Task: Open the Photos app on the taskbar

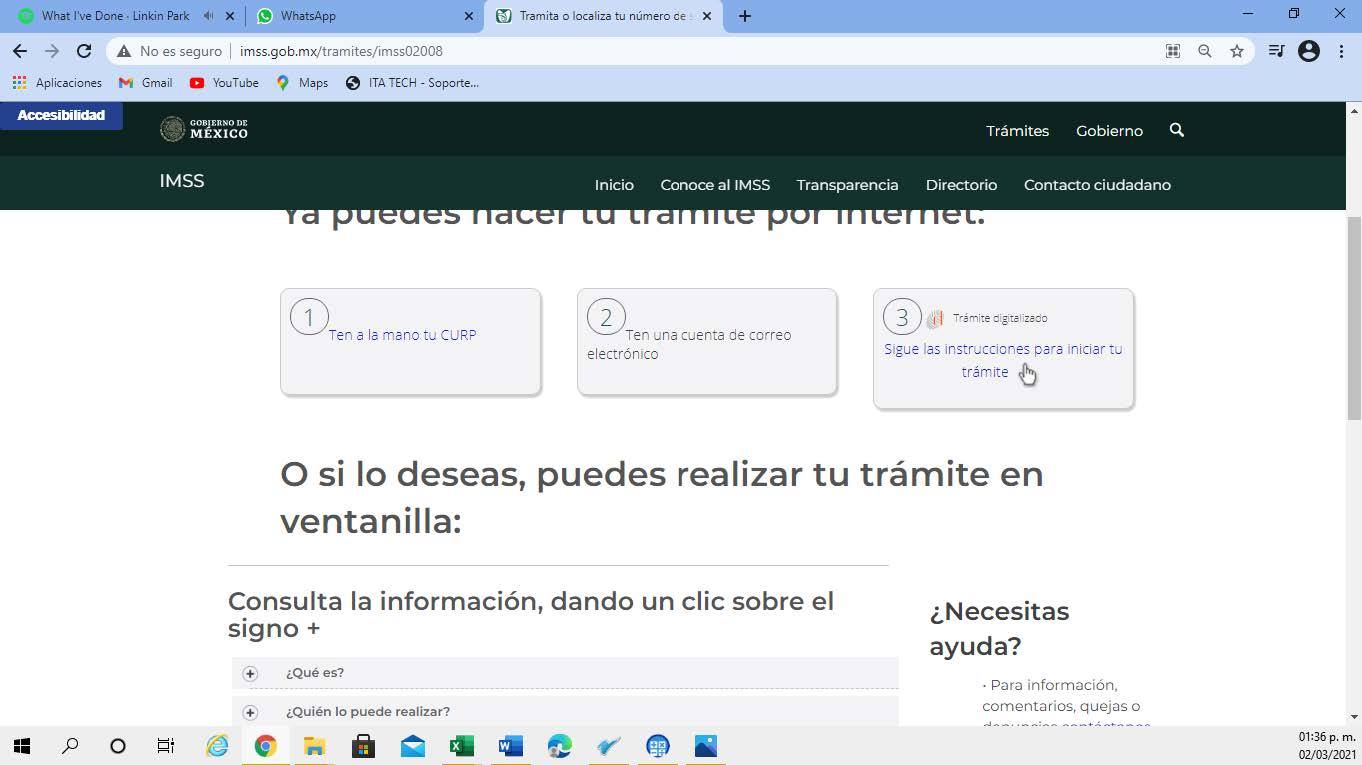Action: [706, 746]
